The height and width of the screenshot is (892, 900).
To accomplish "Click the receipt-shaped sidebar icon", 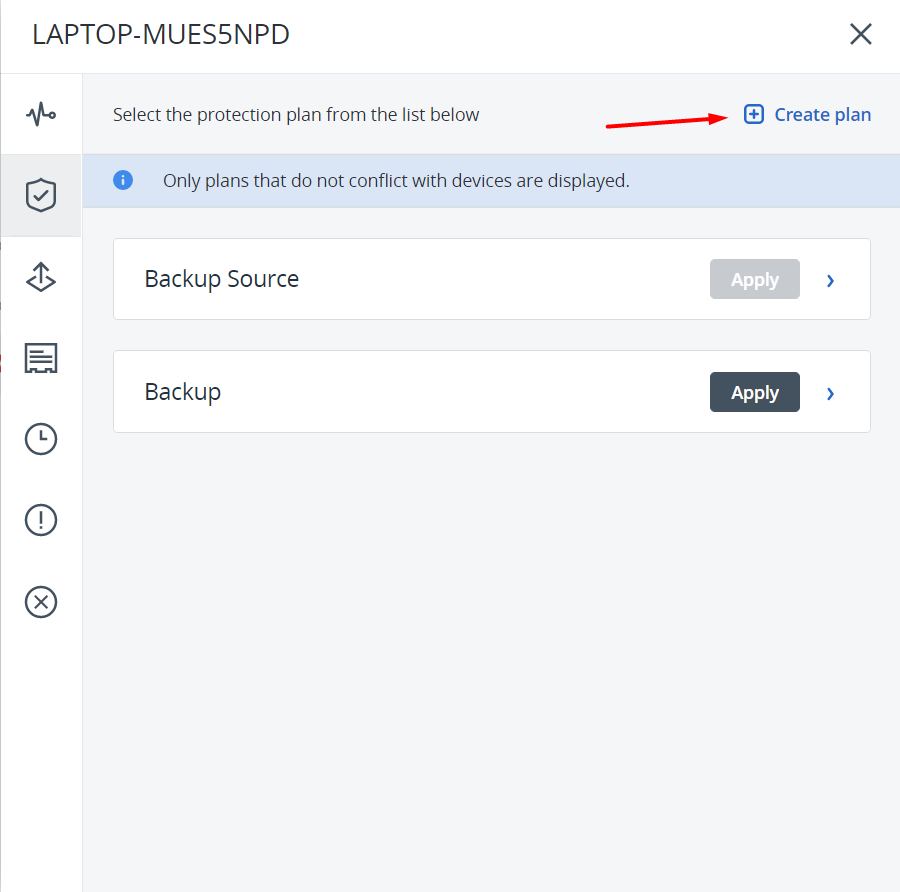I will click(41, 358).
